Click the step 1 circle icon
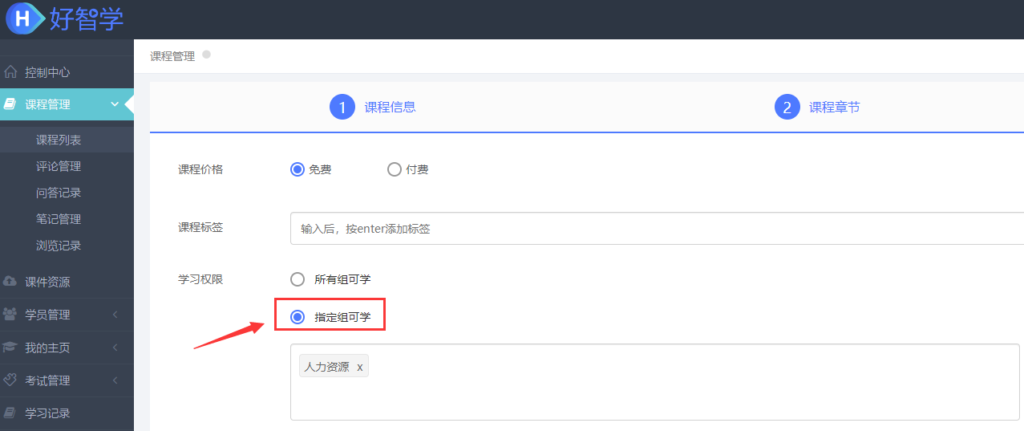Image resolution: width=1024 pixels, height=431 pixels. pos(342,108)
